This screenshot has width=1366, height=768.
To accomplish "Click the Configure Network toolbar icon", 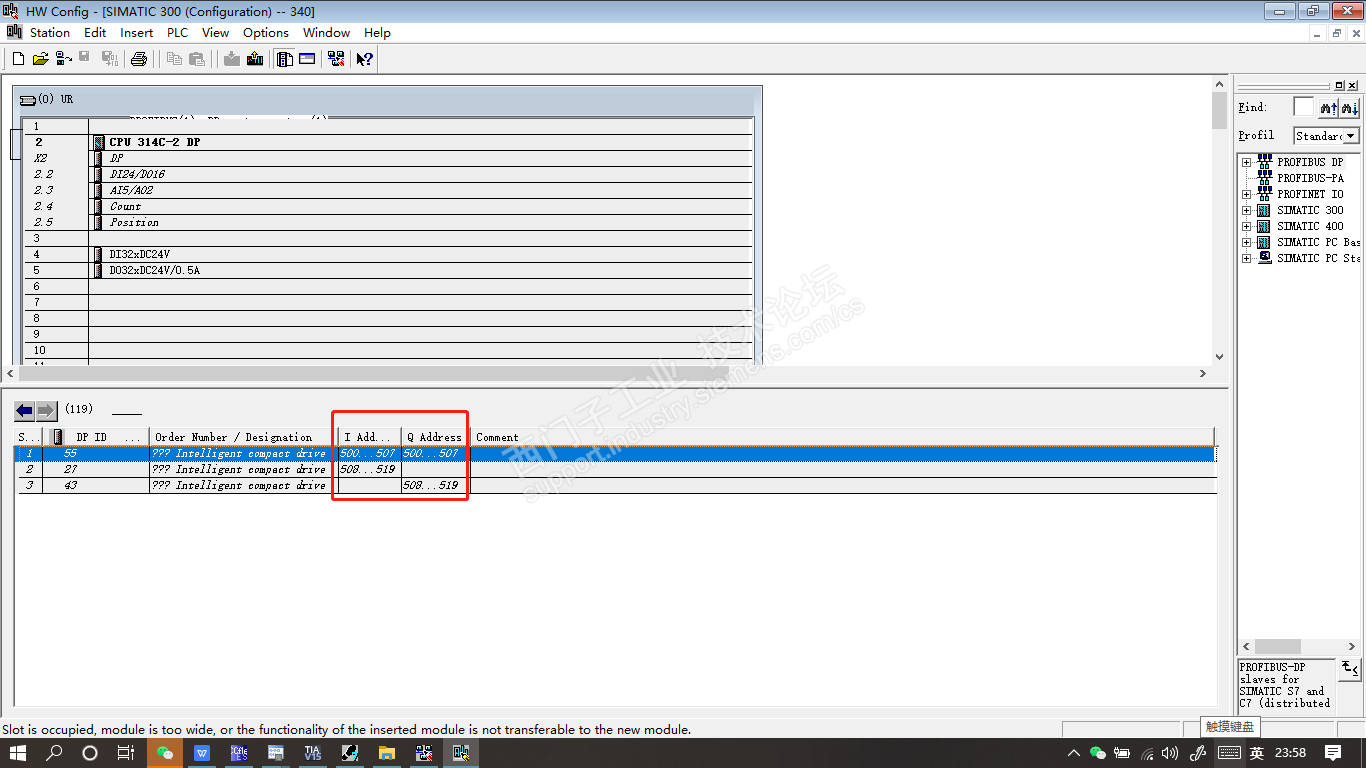I will pyautogui.click(x=336, y=59).
